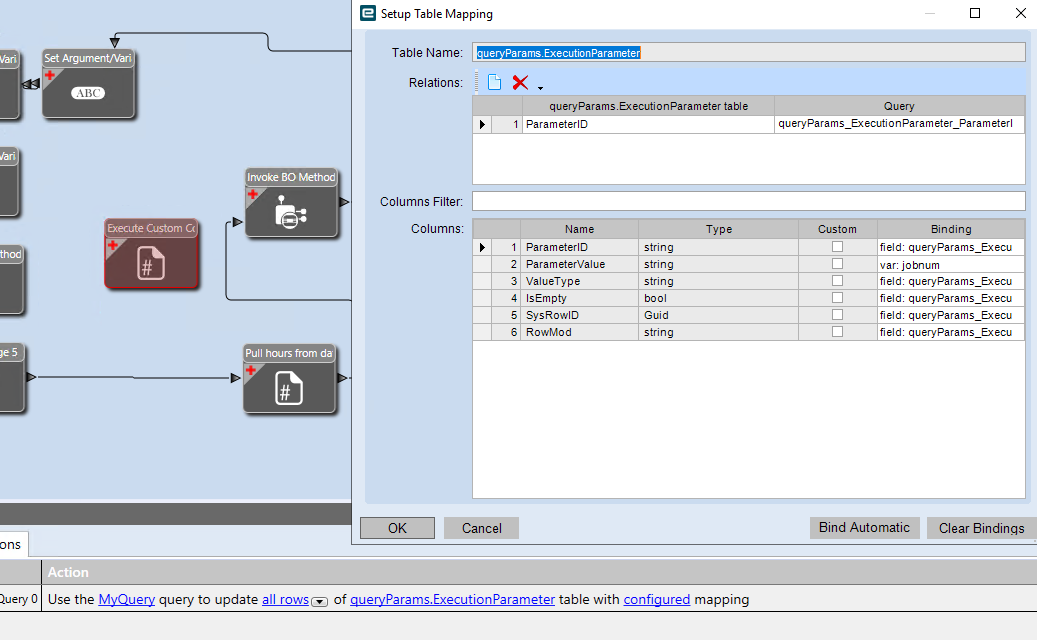Toggle Custom checkbox for ParameterValue row
The image size is (1037, 640).
837,264
